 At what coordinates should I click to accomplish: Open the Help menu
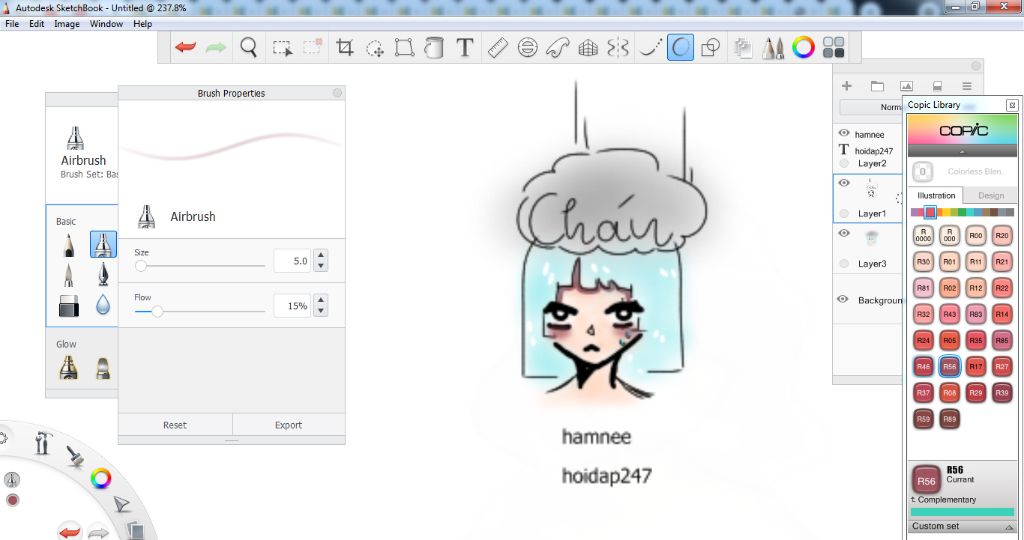coord(142,24)
